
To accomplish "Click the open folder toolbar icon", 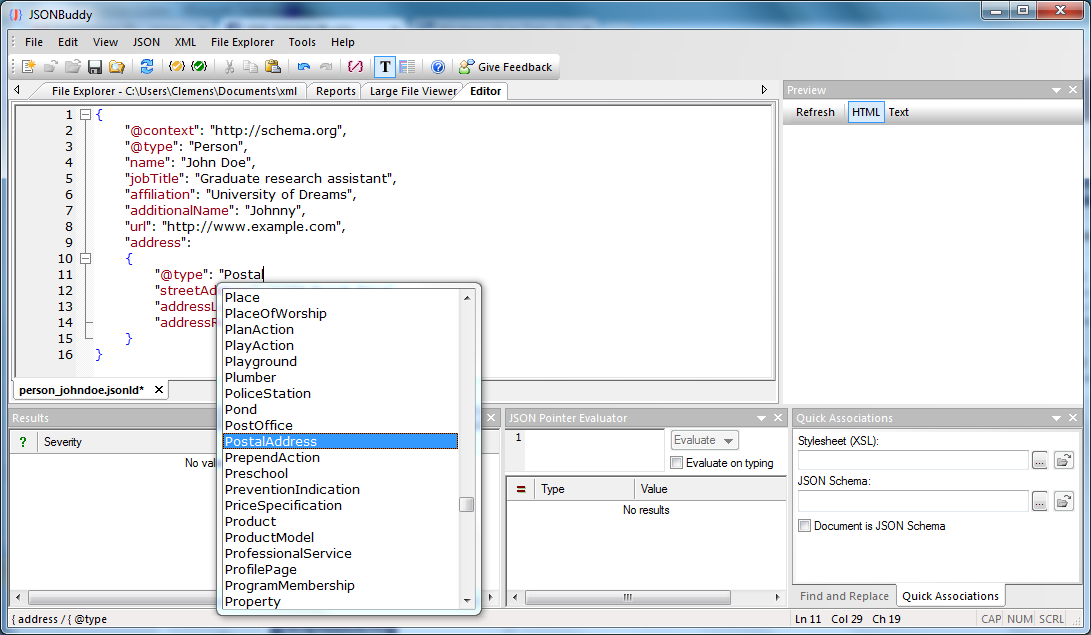I will point(72,67).
